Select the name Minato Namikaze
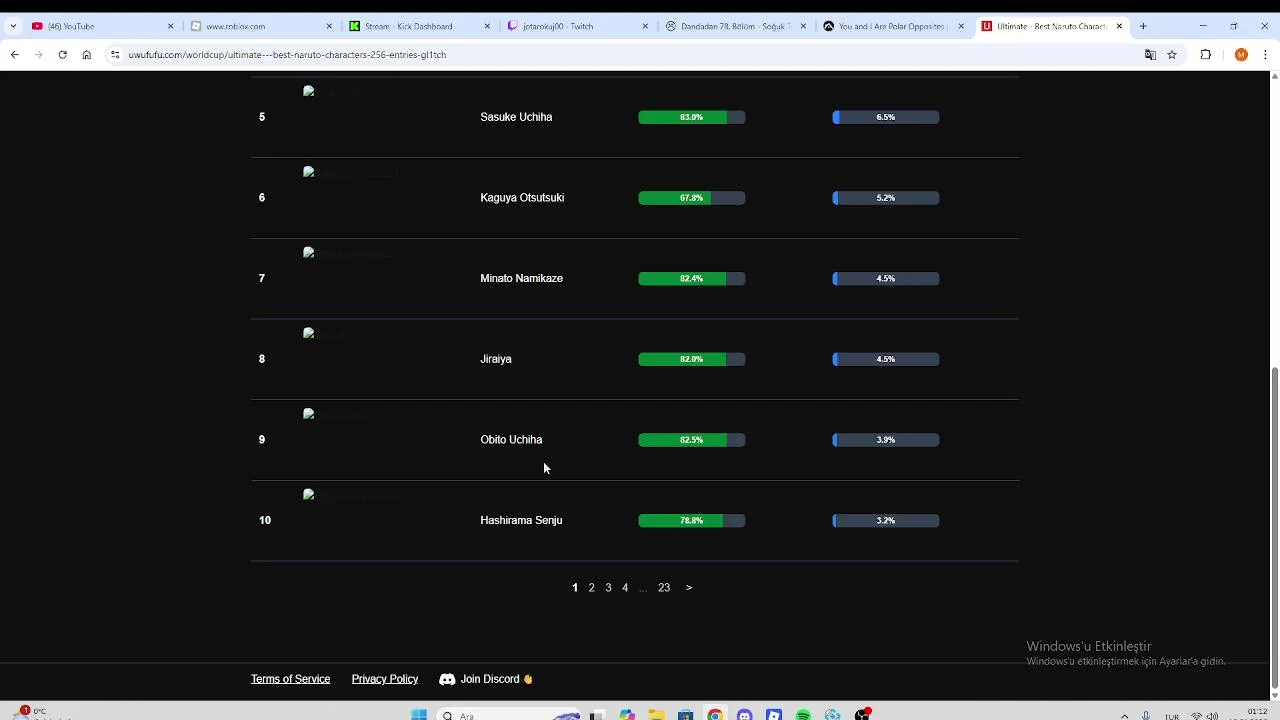The height and width of the screenshot is (720, 1280). coord(521,279)
